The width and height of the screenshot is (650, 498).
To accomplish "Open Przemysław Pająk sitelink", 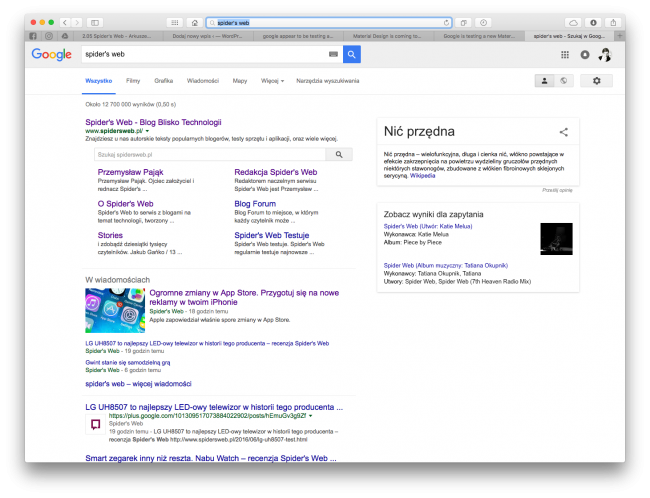I will coord(131,172).
